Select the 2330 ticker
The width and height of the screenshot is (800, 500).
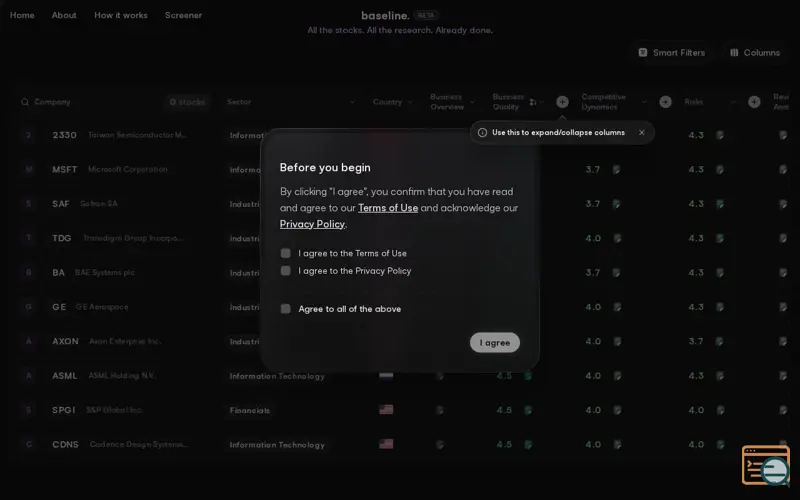point(64,135)
